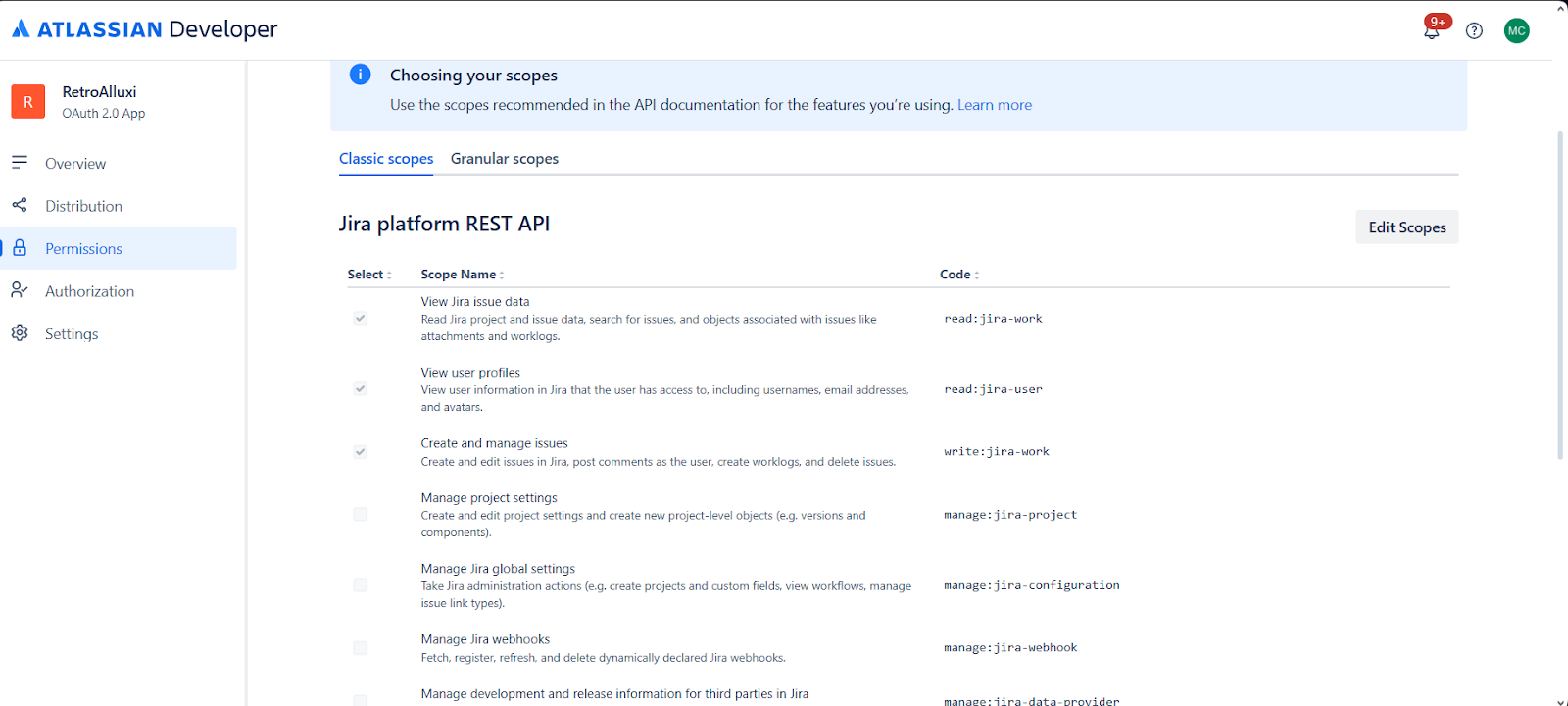Open Permissions in the sidebar

click(119, 248)
